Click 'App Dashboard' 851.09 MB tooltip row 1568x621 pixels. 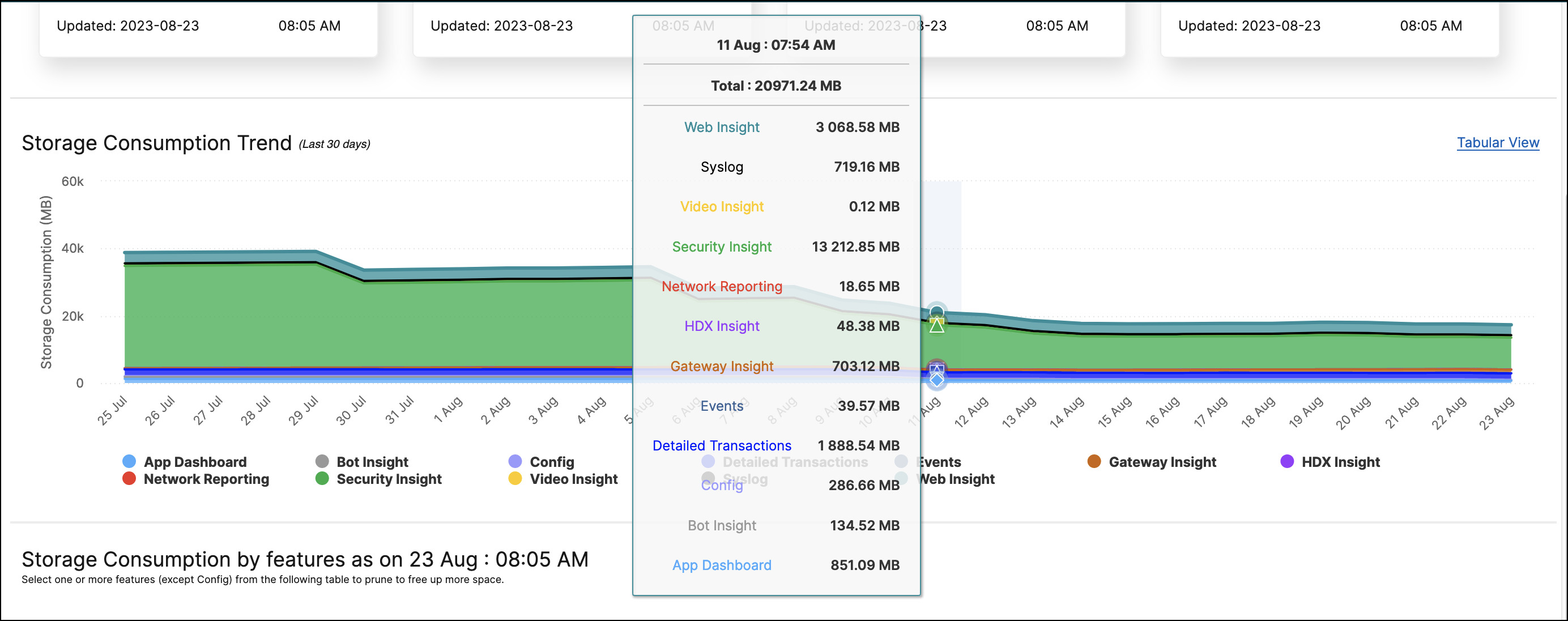coord(776,565)
